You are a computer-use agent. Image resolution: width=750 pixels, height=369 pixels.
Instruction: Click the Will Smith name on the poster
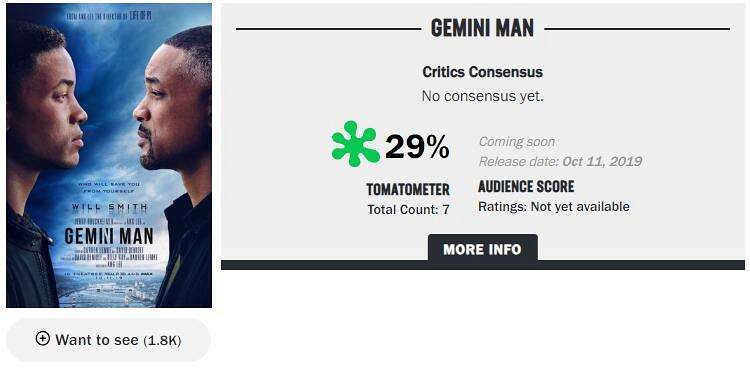tap(110, 207)
